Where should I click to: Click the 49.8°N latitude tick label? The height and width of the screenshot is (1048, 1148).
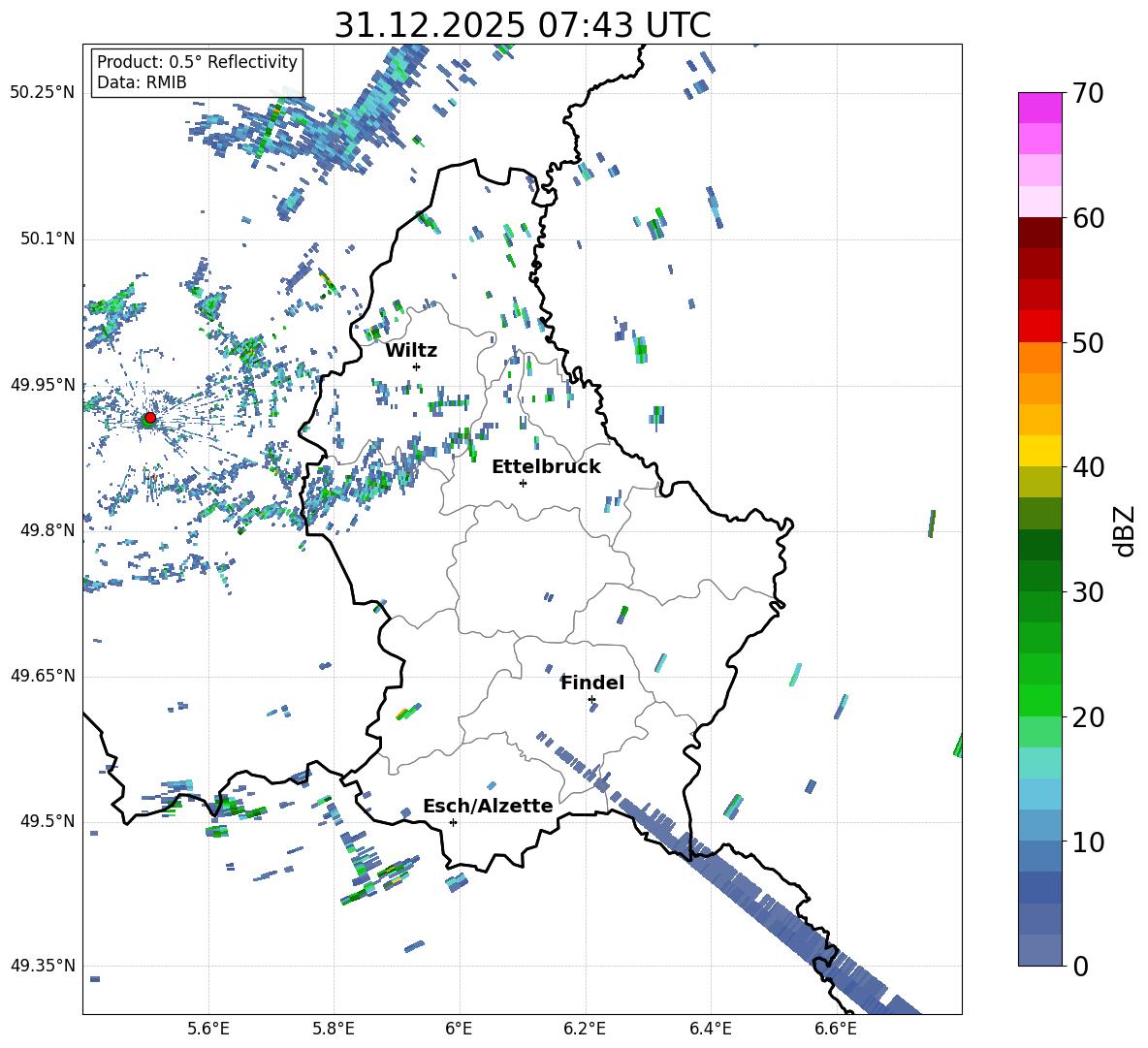coord(48,530)
